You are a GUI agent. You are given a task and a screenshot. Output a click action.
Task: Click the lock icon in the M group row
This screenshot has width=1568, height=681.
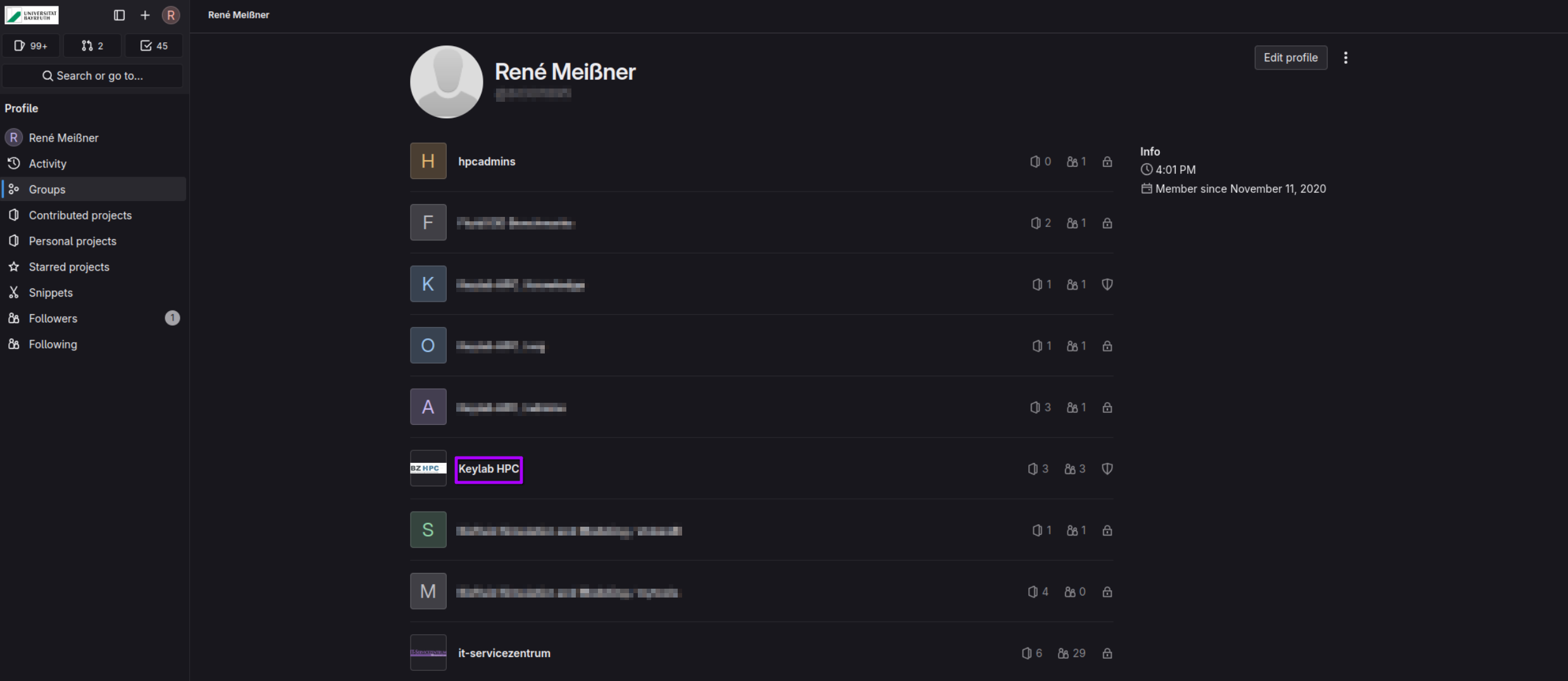pyautogui.click(x=1107, y=592)
